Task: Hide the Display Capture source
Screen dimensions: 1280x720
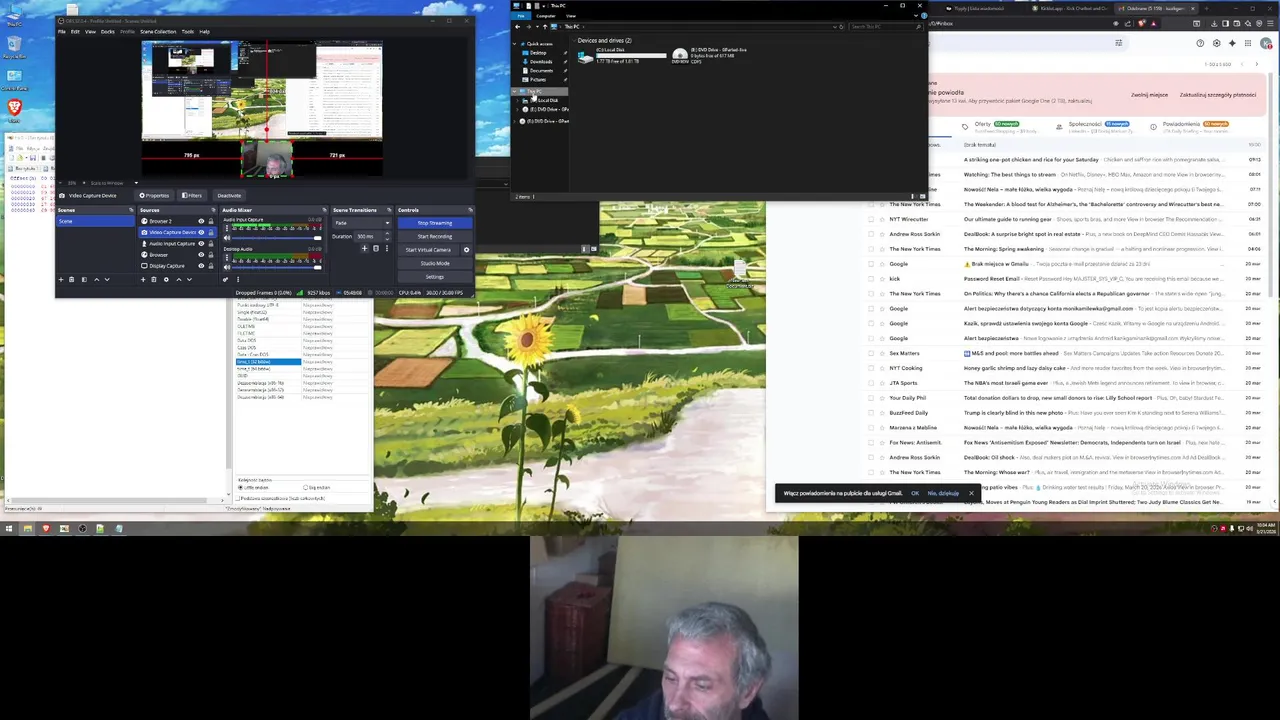Action: tap(201, 266)
